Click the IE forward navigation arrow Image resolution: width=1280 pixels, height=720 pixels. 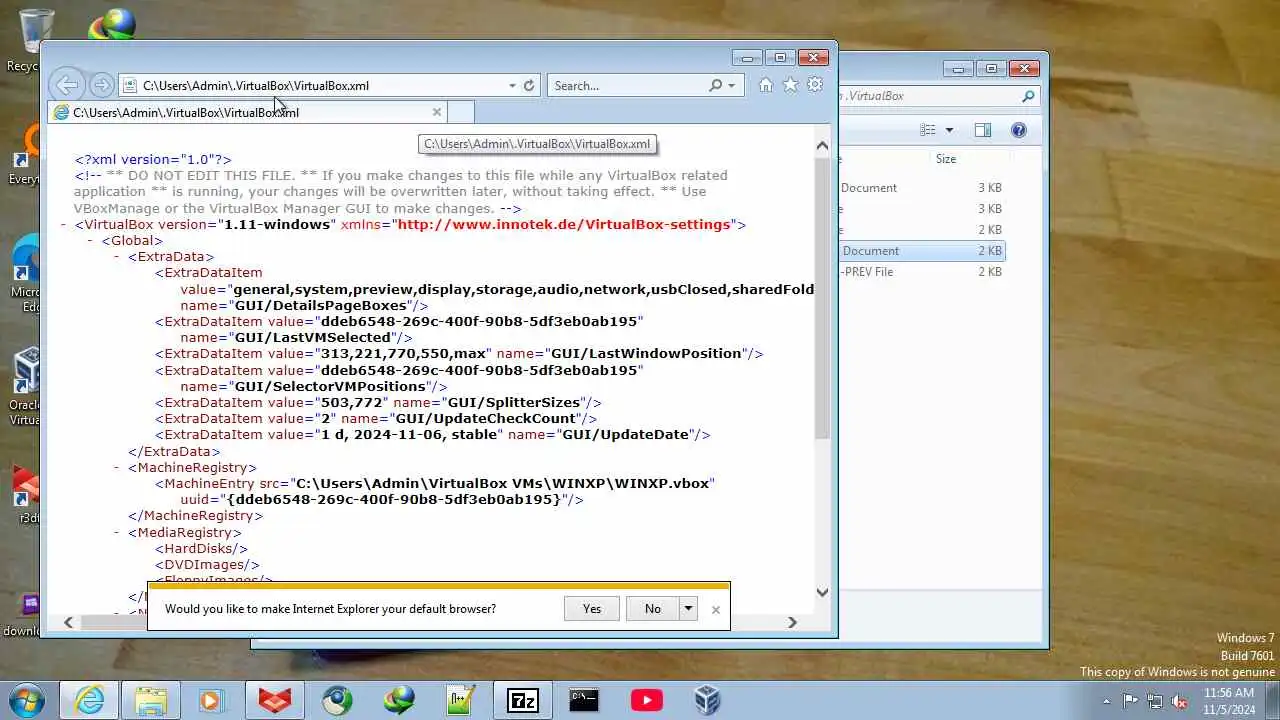tap(101, 85)
